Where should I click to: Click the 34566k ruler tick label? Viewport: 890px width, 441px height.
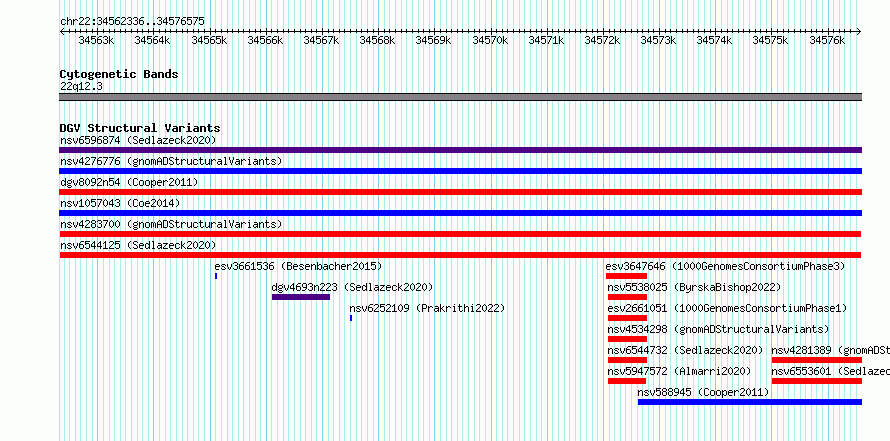[265, 40]
